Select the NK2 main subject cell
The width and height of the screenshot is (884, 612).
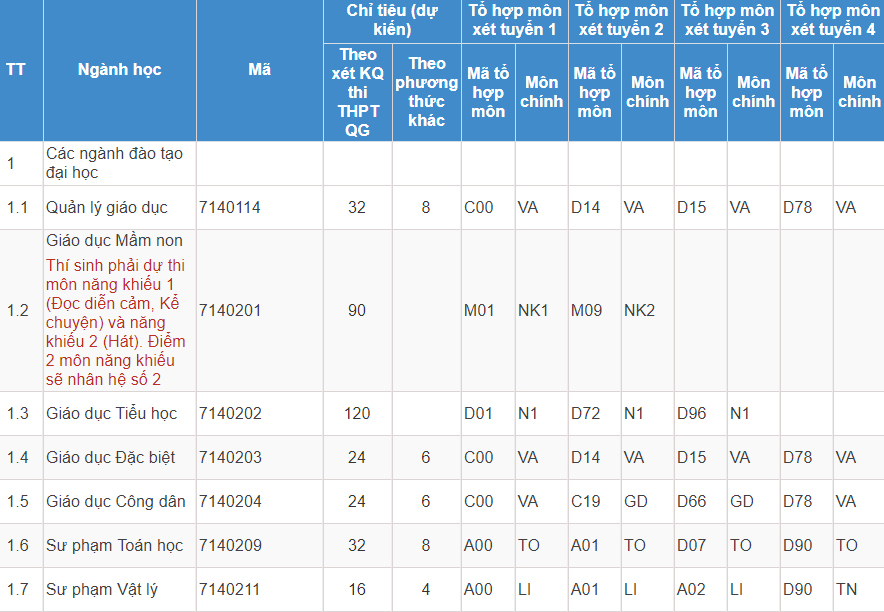click(x=639, y=311)
